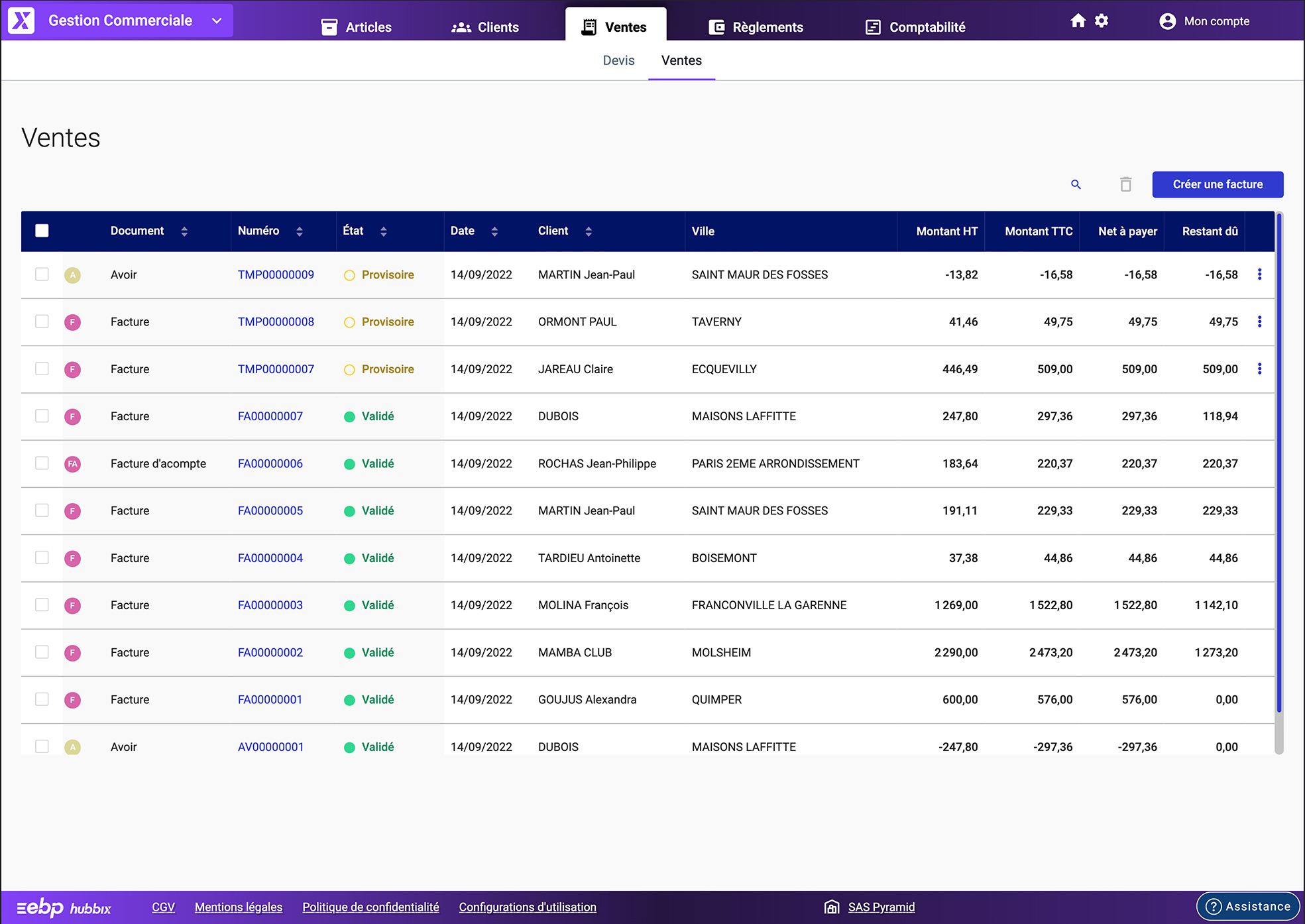Screen dimensions: 1305x924
Task: Sort documents by État column
Action: point(383,231)
